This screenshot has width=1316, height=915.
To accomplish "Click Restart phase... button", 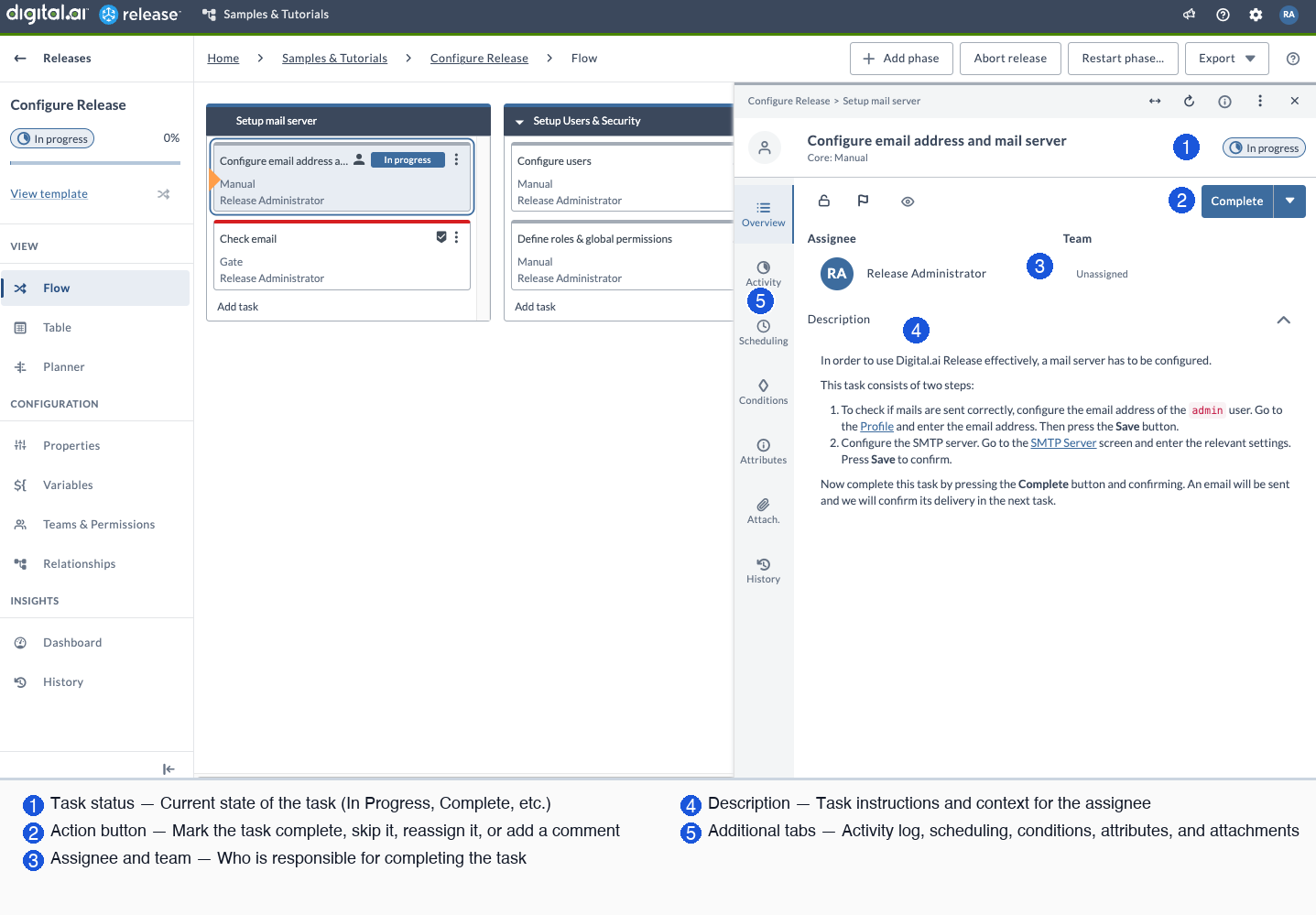I will tap(1123, 59).
